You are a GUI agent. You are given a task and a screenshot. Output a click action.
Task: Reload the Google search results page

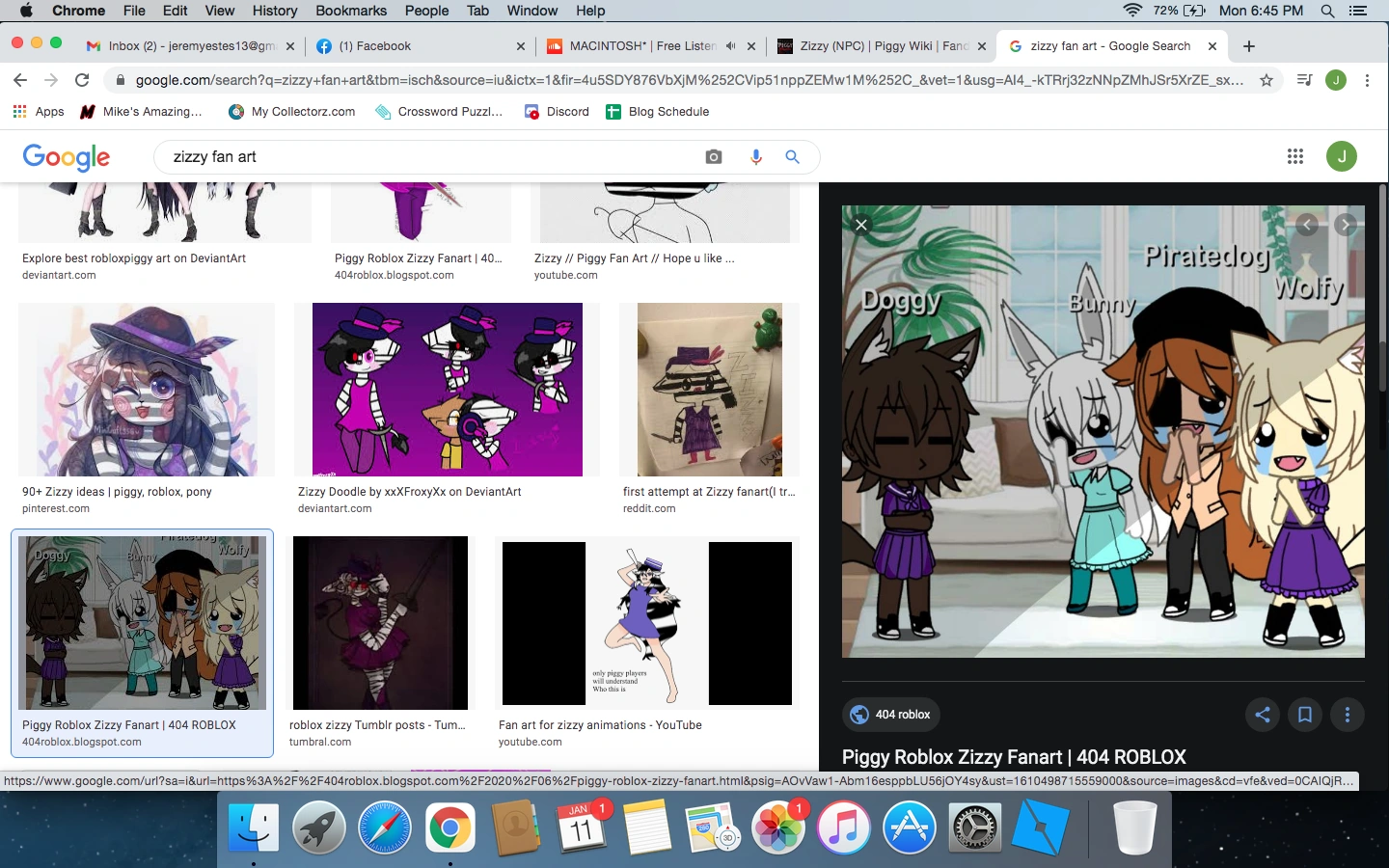click(82, 80)
